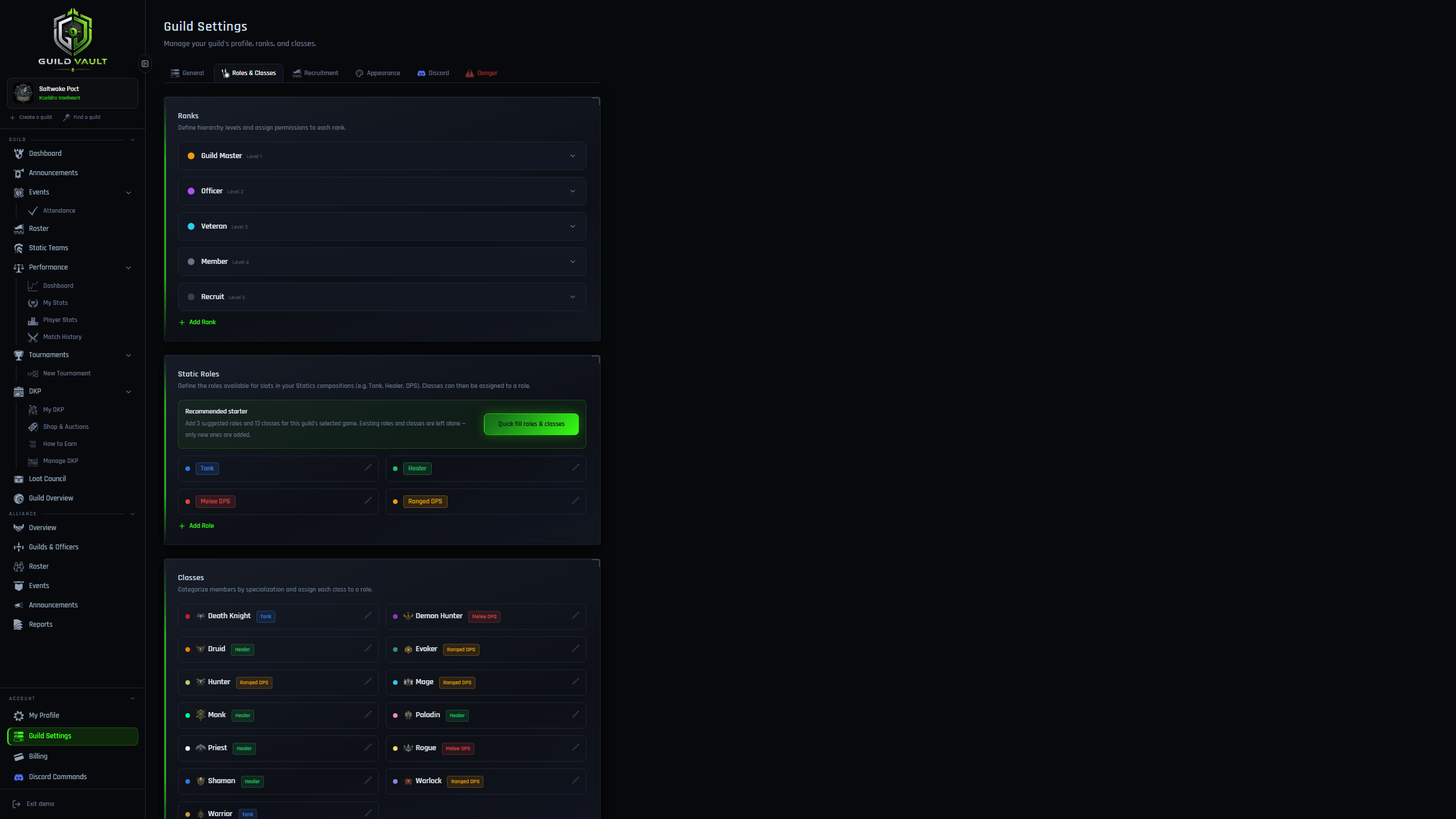Collapse the Performance submenu
Screen dimensions: 1456x819
tap(129, 268)
